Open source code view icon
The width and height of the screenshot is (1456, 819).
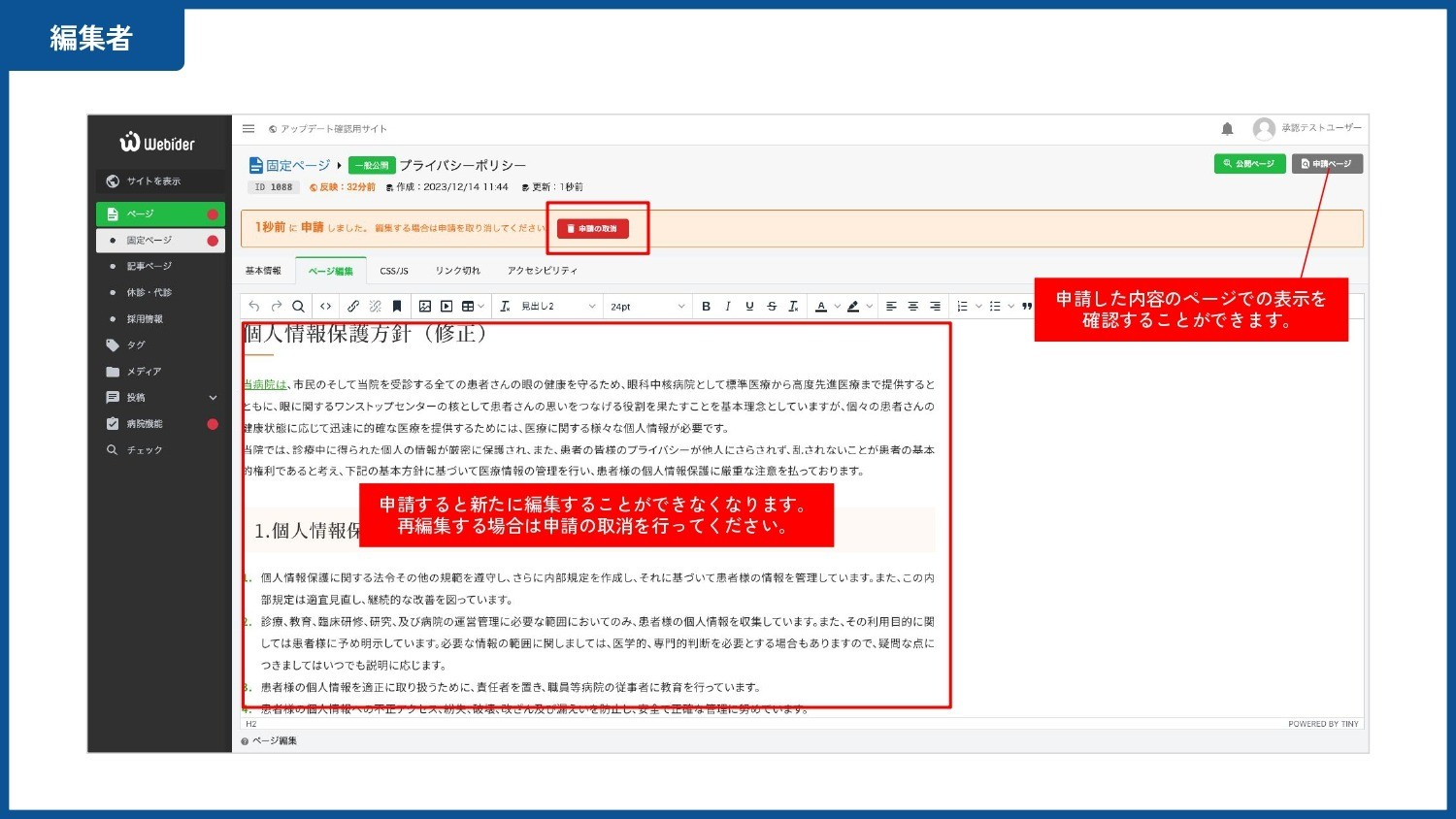(x=326, y=307)
